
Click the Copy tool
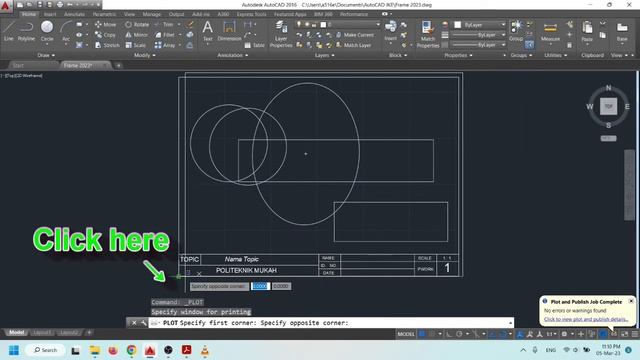(x=105, y=35)
